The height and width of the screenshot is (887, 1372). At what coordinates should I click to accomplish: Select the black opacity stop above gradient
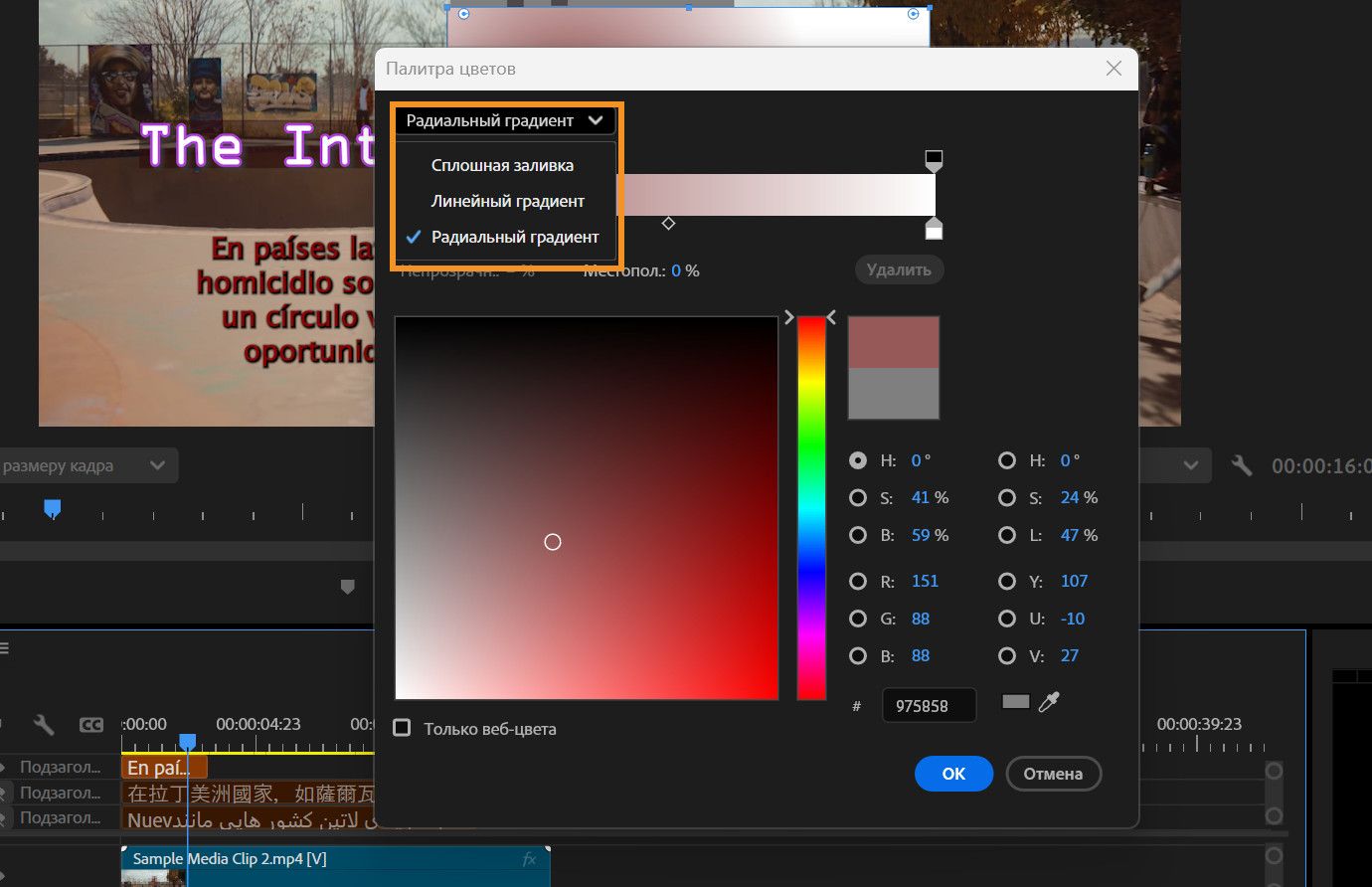pyautogui.click(x=934, y=160)
